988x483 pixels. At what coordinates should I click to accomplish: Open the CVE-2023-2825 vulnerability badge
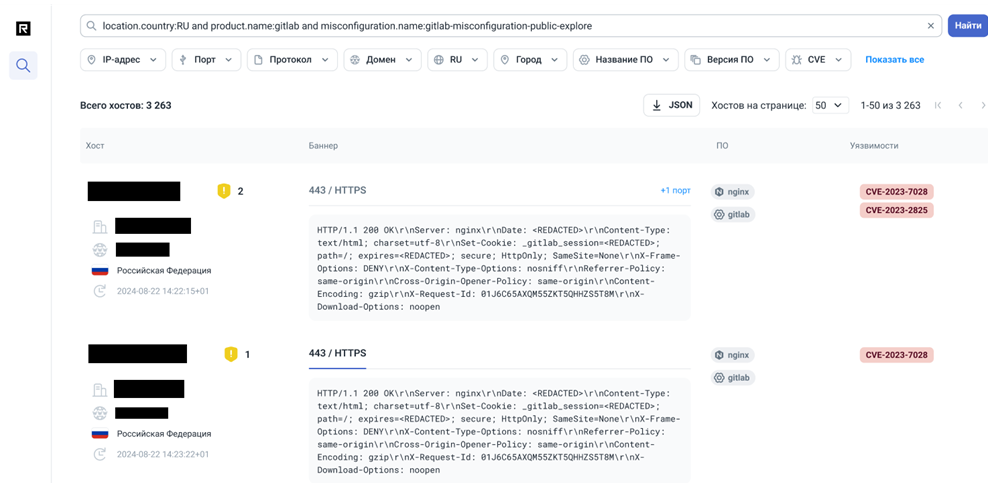click(896, 211)
